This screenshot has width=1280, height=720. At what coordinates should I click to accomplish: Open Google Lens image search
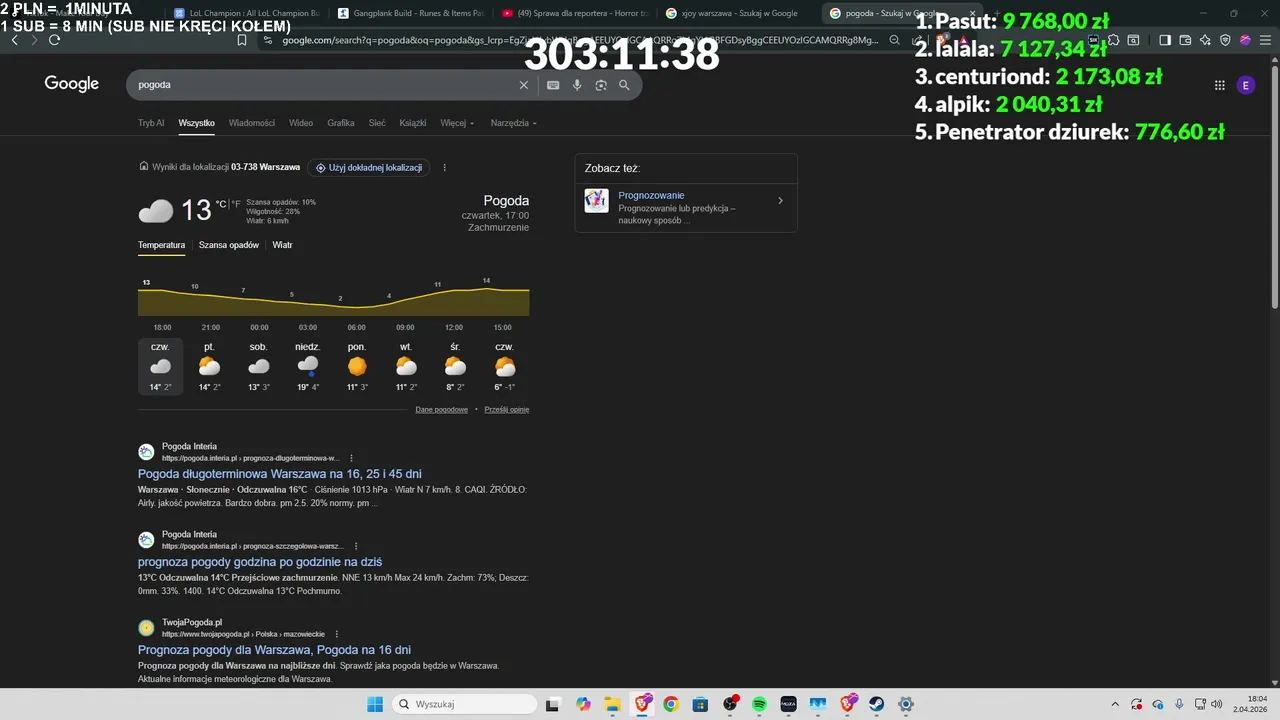(x=601, y=85)
